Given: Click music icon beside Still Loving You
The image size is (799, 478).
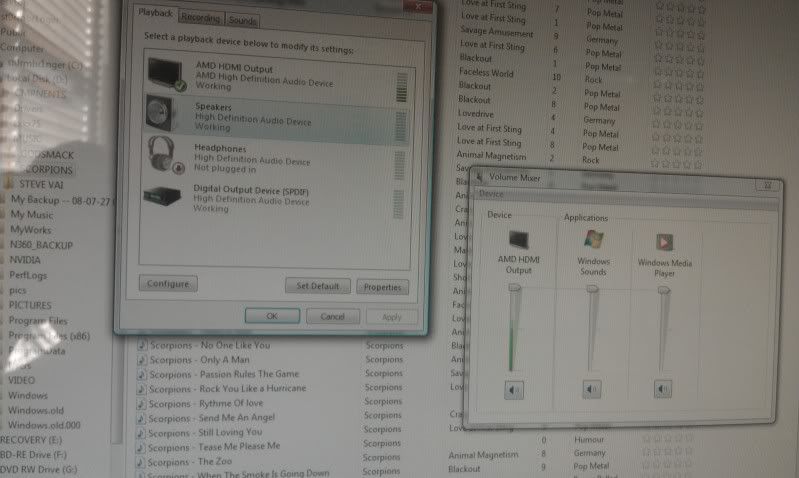Looking at the screenshot, I should coord(140,434).
